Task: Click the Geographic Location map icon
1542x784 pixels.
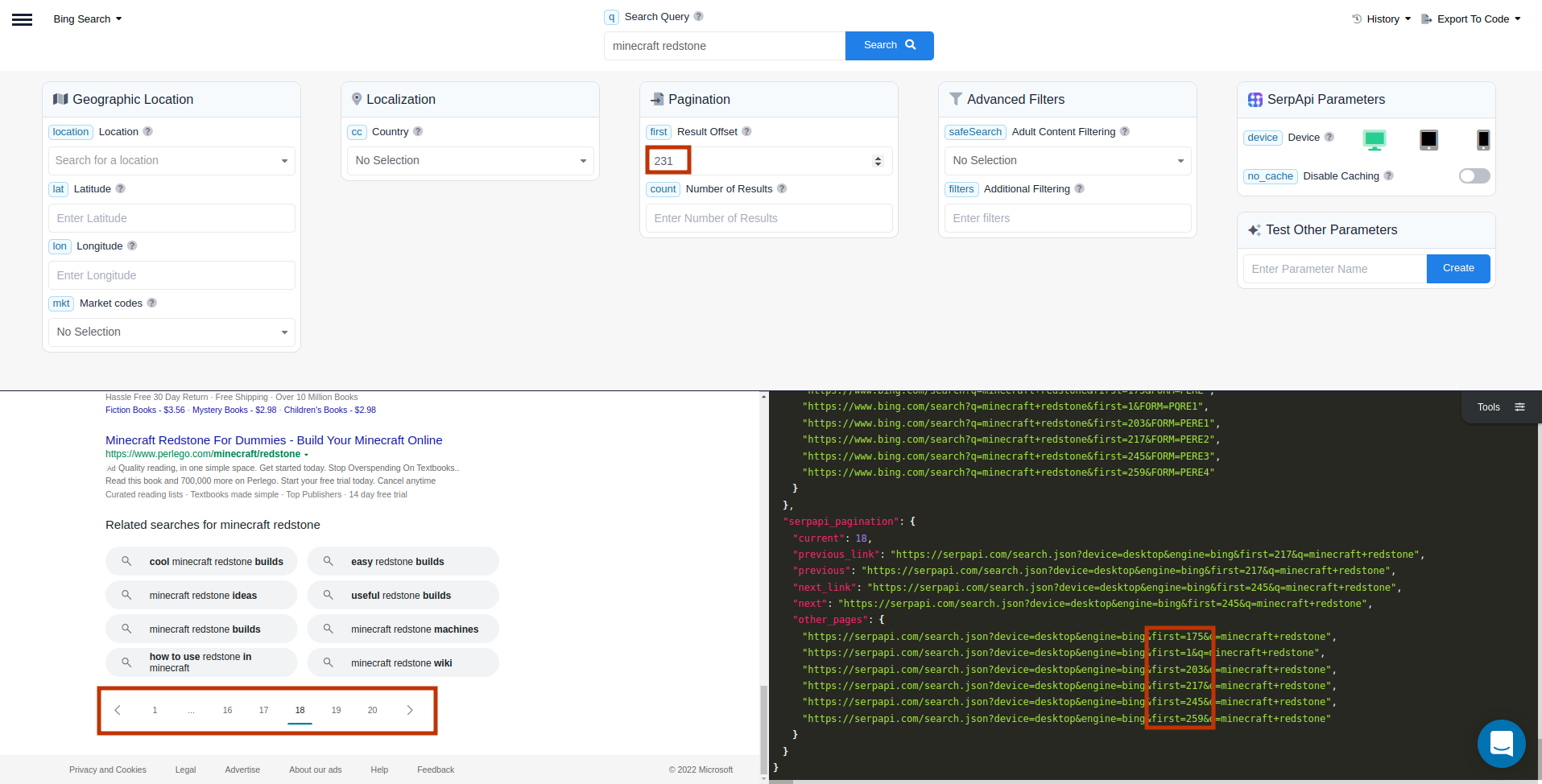Action: tap(60, 98)
